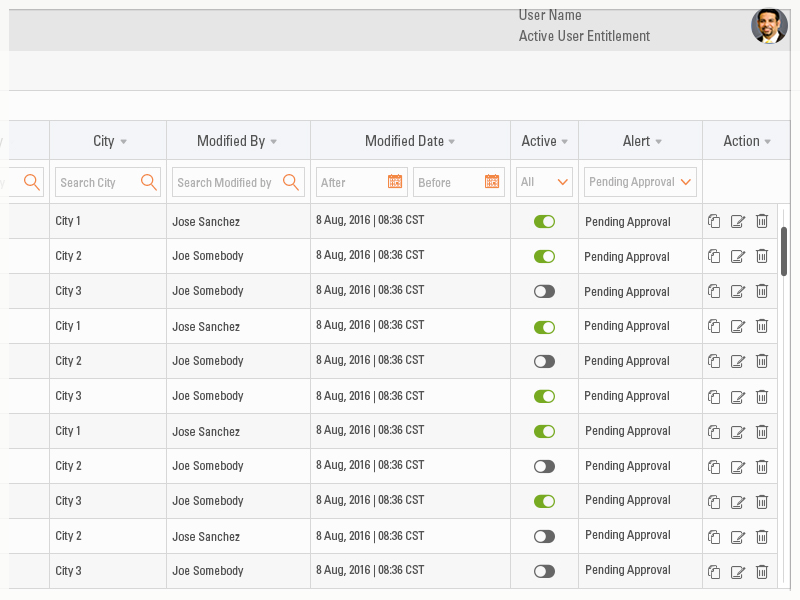
Task: Sort by the Modified By column header
Action: [x=238, y=141]
